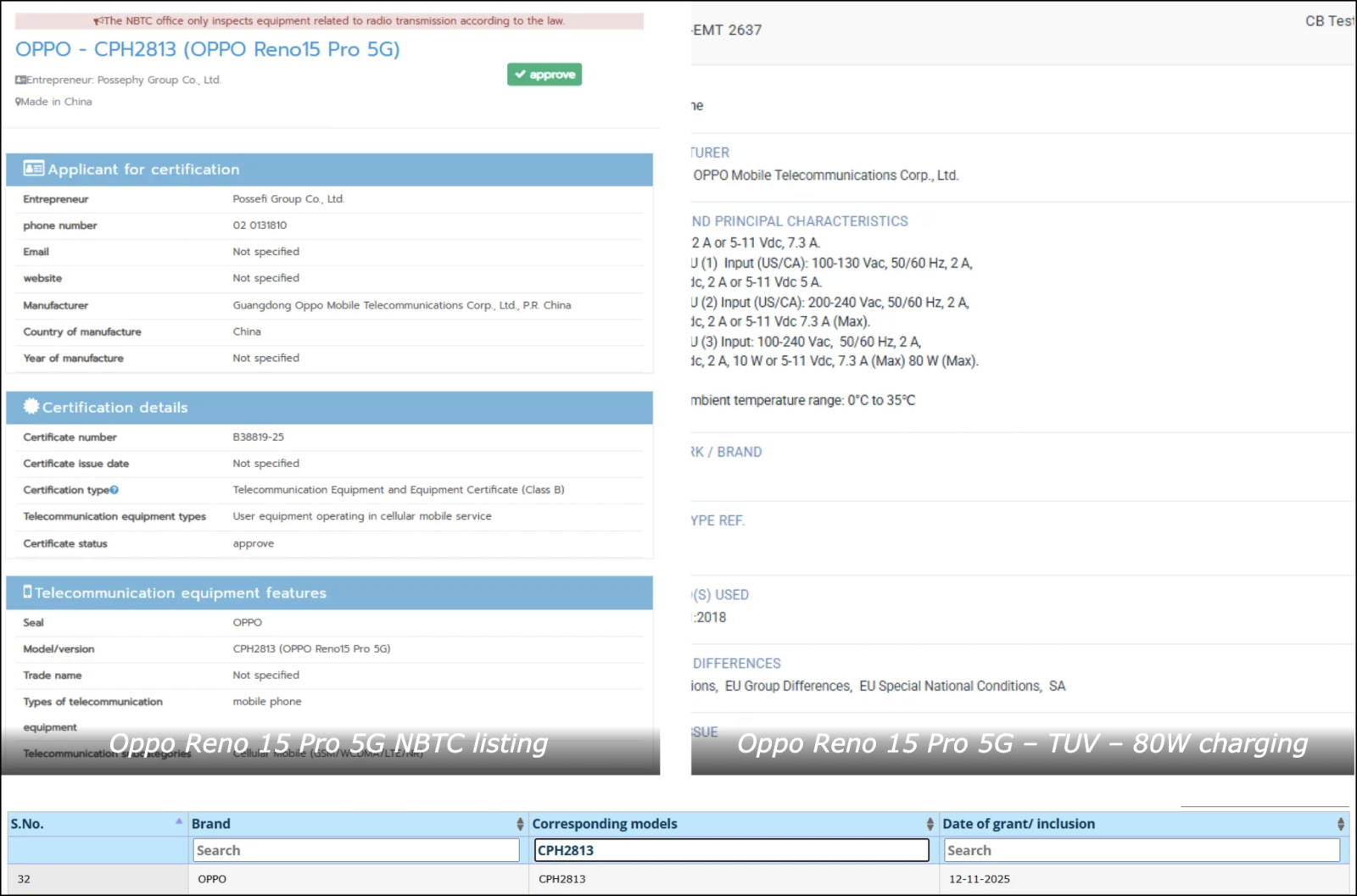The image size is (1357, 896).
Task: Click the phone icon in Telecommunication equipment features
Action: 27,592
